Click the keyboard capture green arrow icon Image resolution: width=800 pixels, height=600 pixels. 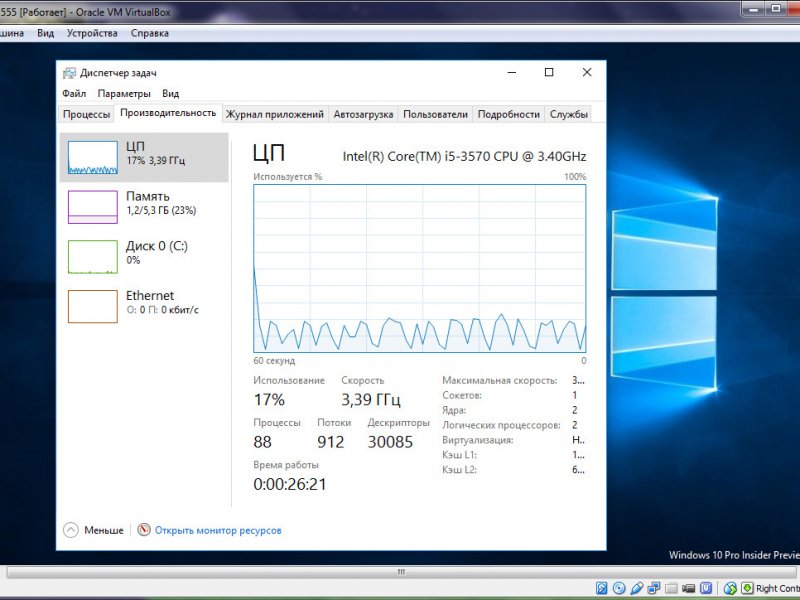coord(747,588)
